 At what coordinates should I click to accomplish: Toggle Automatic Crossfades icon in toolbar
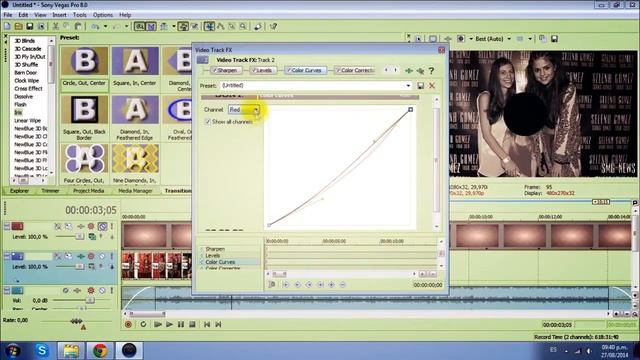151,27
